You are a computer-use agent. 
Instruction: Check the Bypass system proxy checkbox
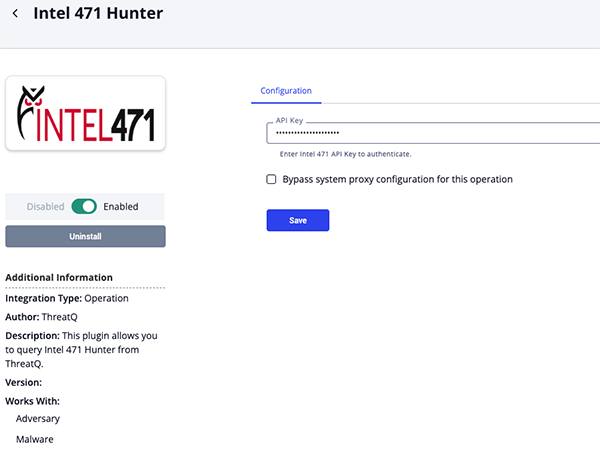click(x=271, y=180)
